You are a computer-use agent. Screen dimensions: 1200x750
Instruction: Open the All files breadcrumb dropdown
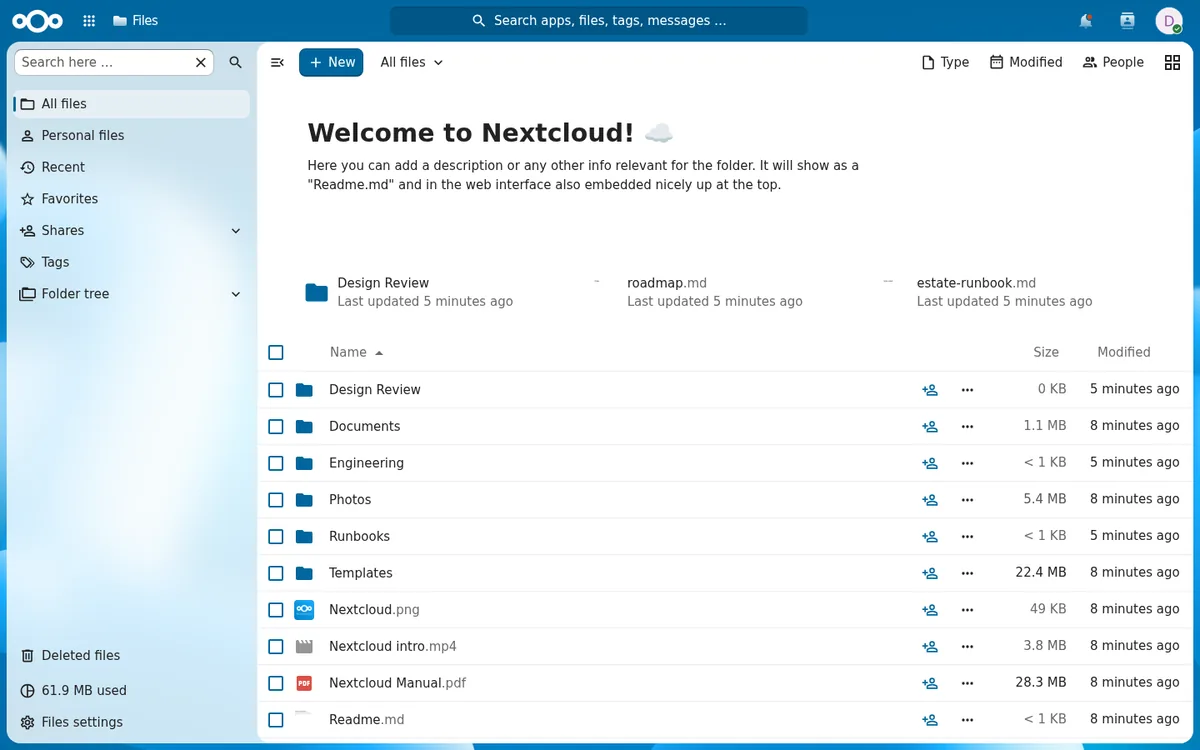[x=411, y=62]
